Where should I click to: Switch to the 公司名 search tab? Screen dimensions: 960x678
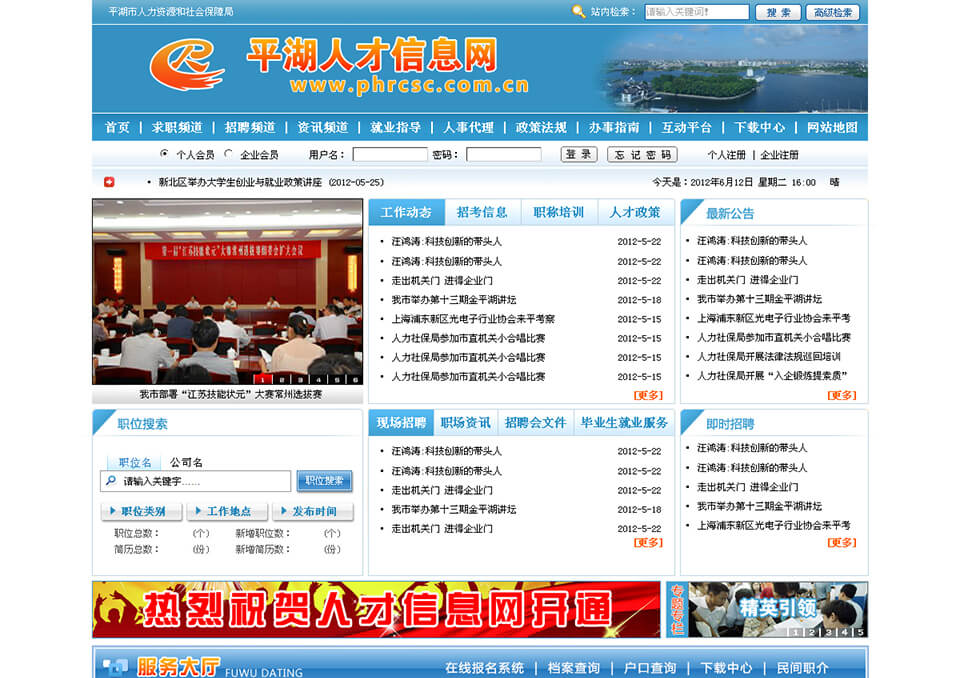click(186, 462)
